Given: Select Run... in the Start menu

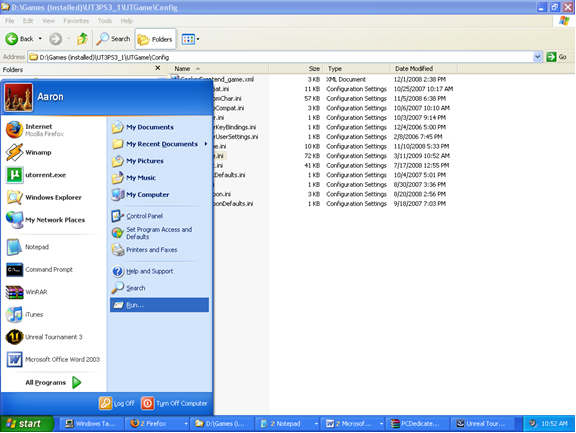Looking at the screenshot, I should [x=159, y=305].
